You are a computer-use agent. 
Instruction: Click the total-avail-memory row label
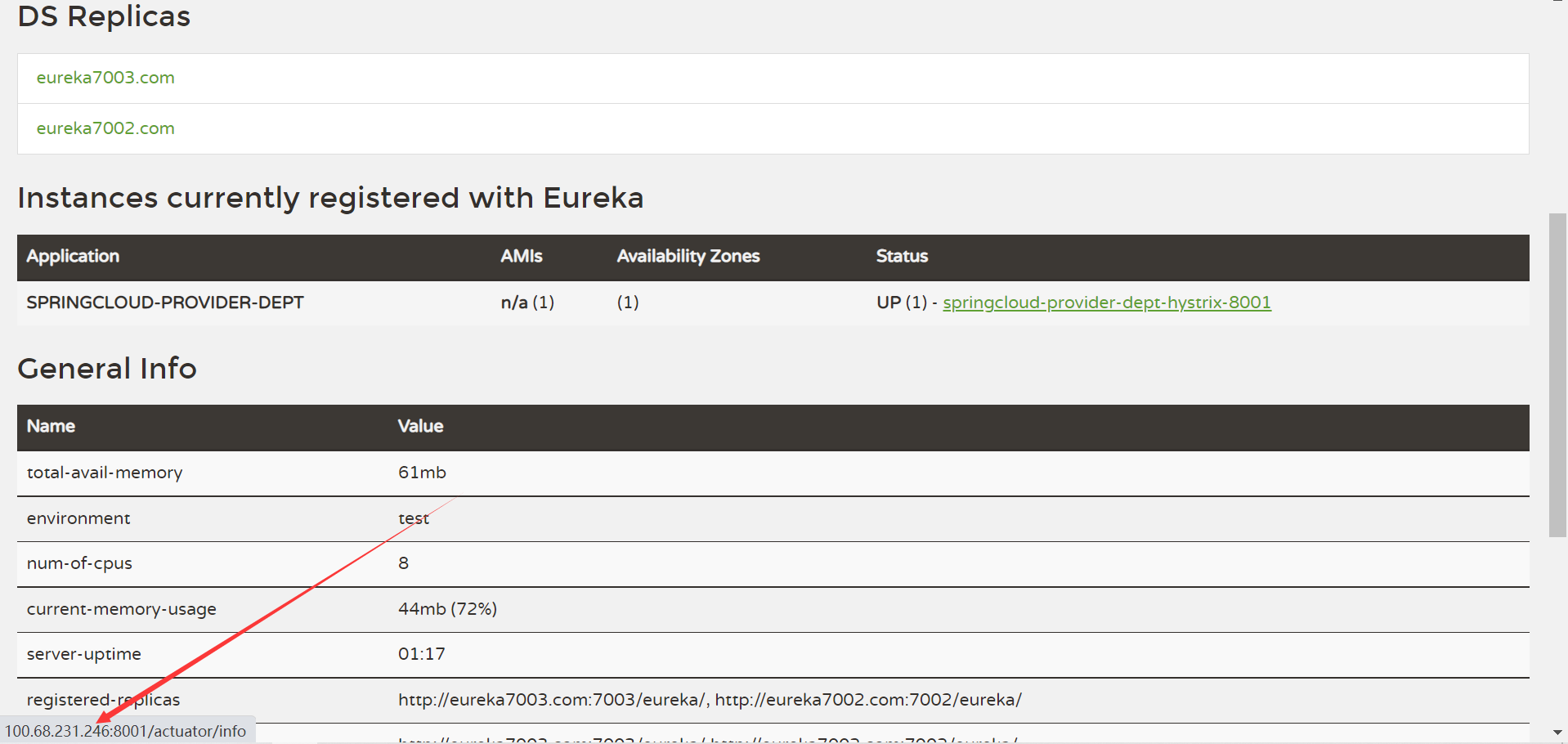pyautogui.click(x=105, y=473)
